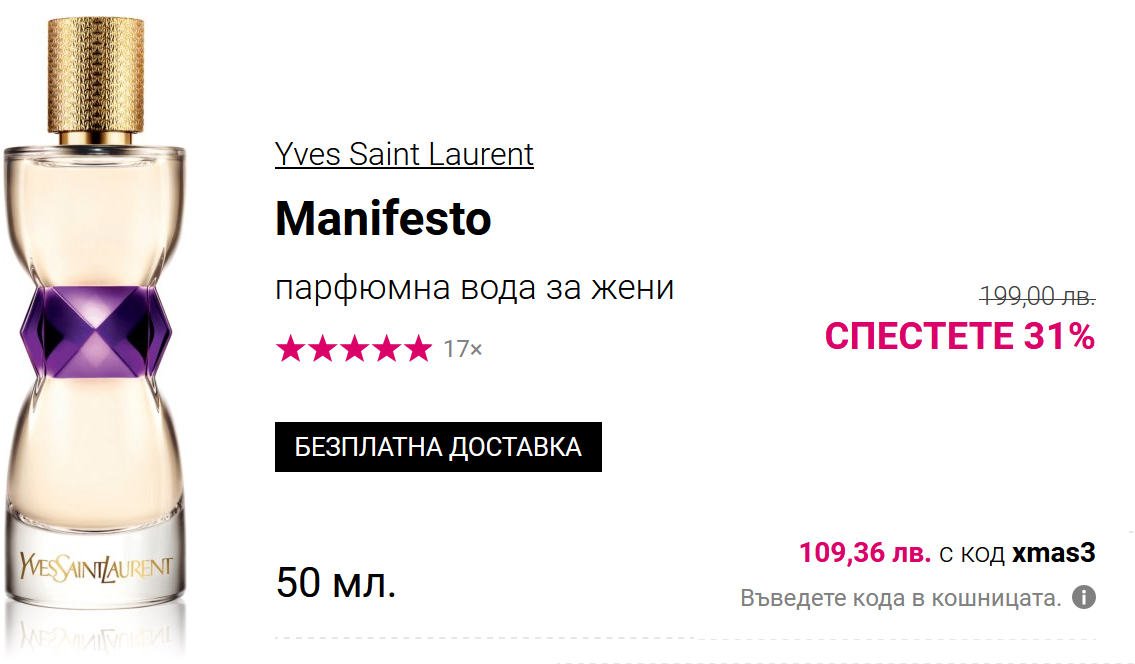Select the 50 мл. size option
1135x664 pixels.
point(336,583)
